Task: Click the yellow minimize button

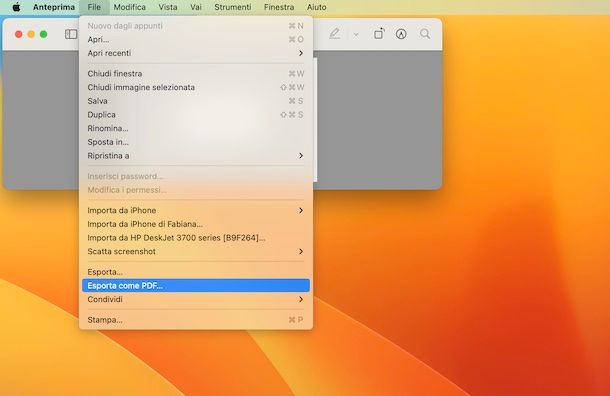Action: pos(31,34)
